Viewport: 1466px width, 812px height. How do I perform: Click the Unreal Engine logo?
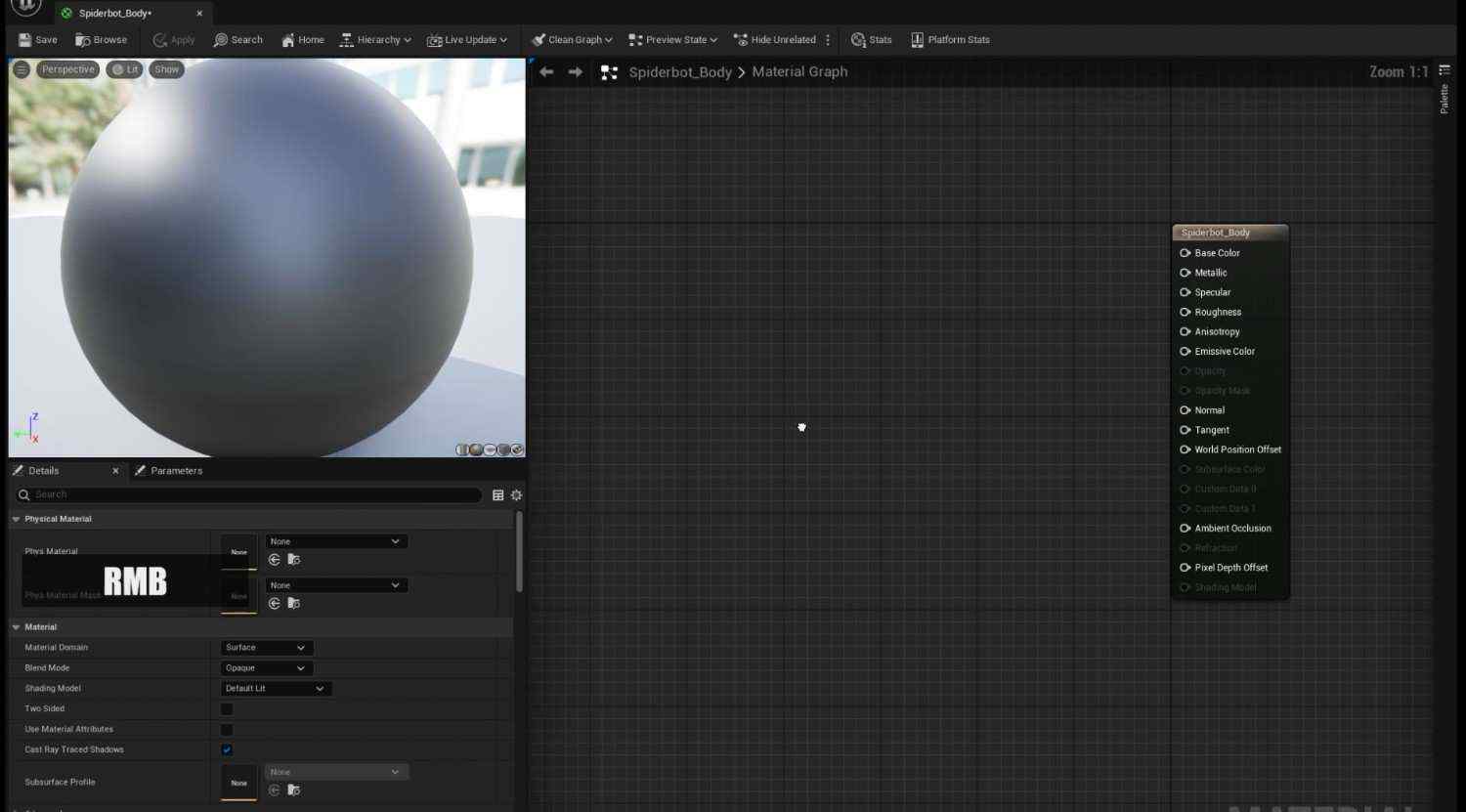(x=26, y=6)
